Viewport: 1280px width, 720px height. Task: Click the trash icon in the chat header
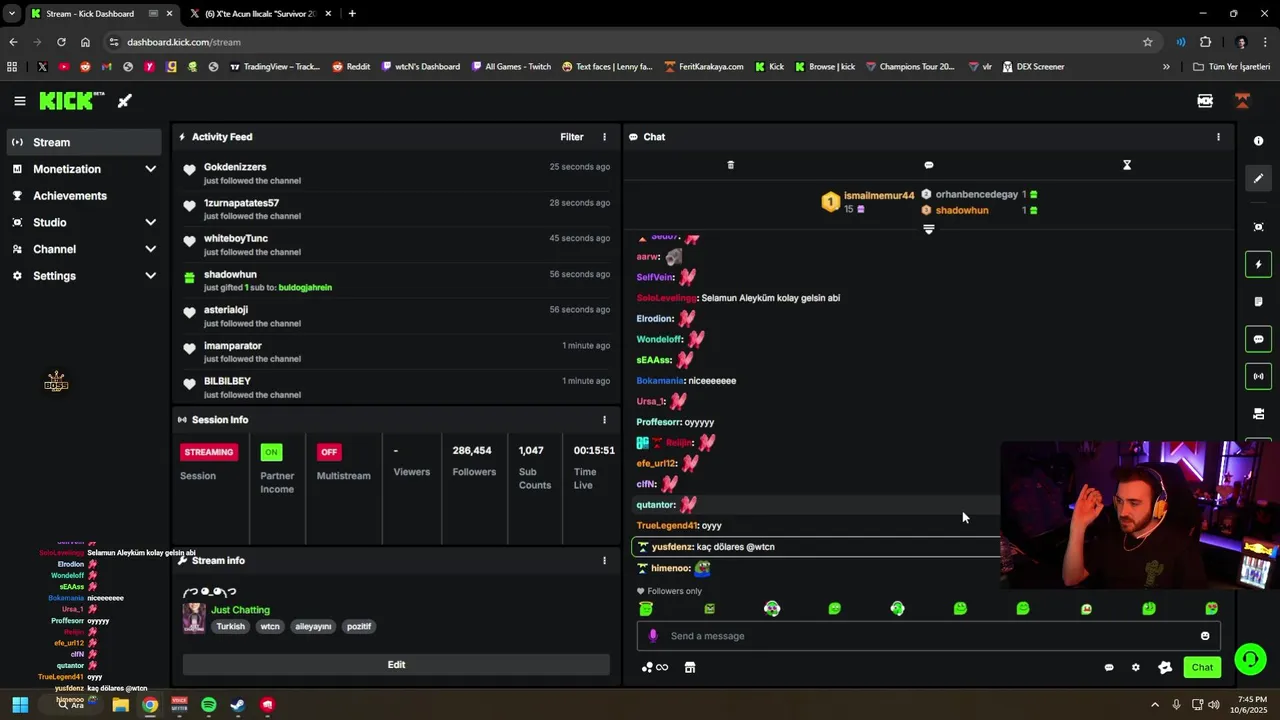coord(730,165)
